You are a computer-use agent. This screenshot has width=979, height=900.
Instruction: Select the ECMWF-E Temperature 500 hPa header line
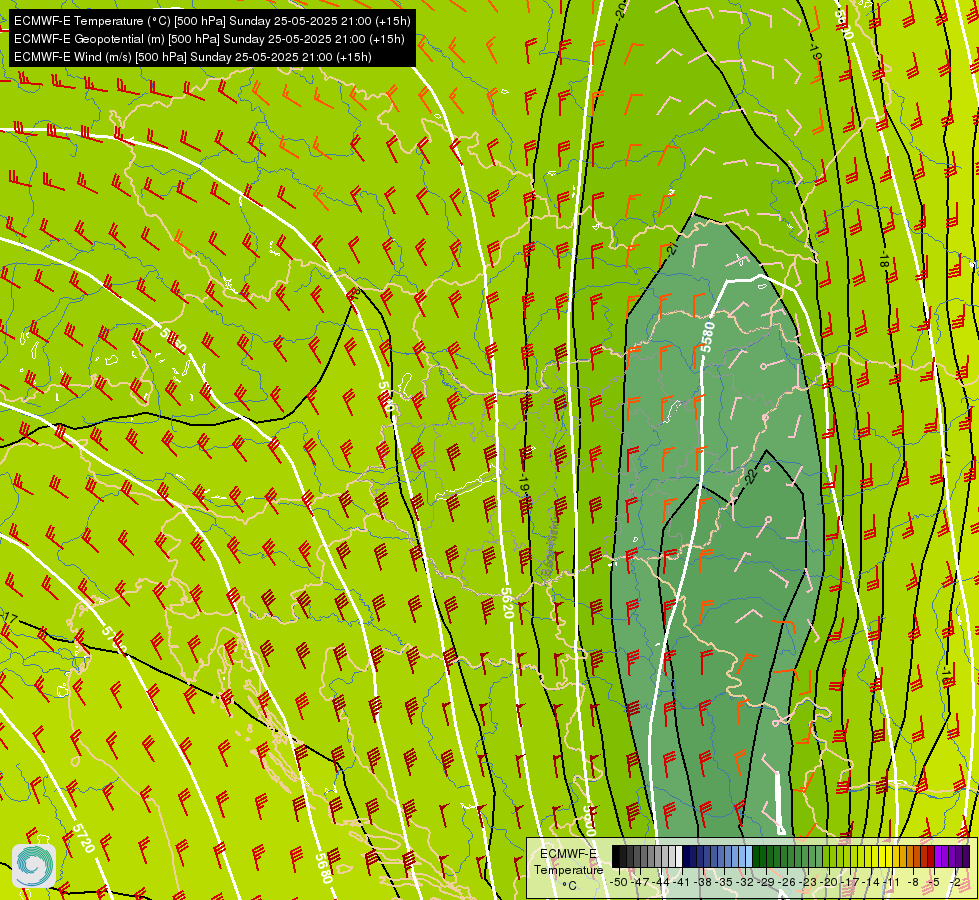(x=212, y=21)
